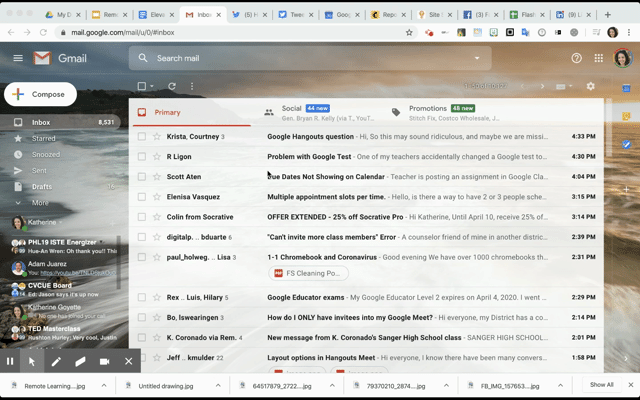Image resolution: width=640 pixels, height=400 pixels.
Task: Close the downloads bar
Action: click(x=631, y=384)
